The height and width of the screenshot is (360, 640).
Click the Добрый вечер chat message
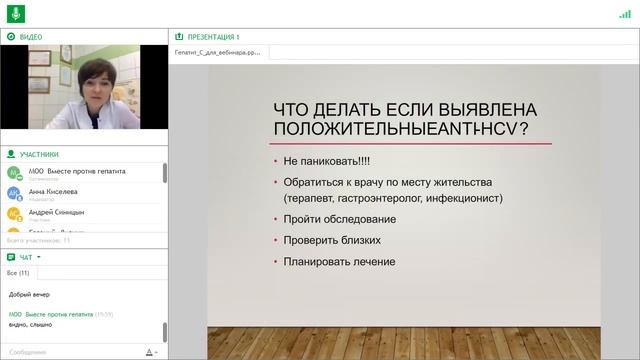pyautogui.click(x=29, y=294)
